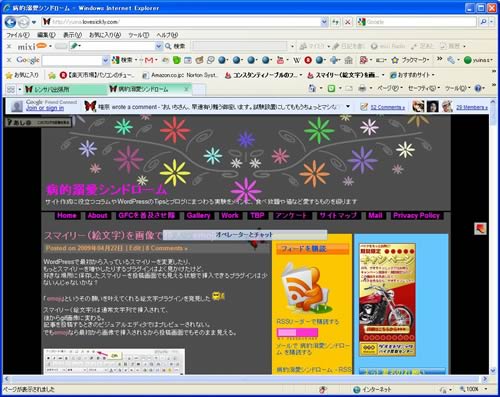The width and height of the screenshot is (500, 397).
Task: Close the mixi toolbar with its X
Action: 9,46
